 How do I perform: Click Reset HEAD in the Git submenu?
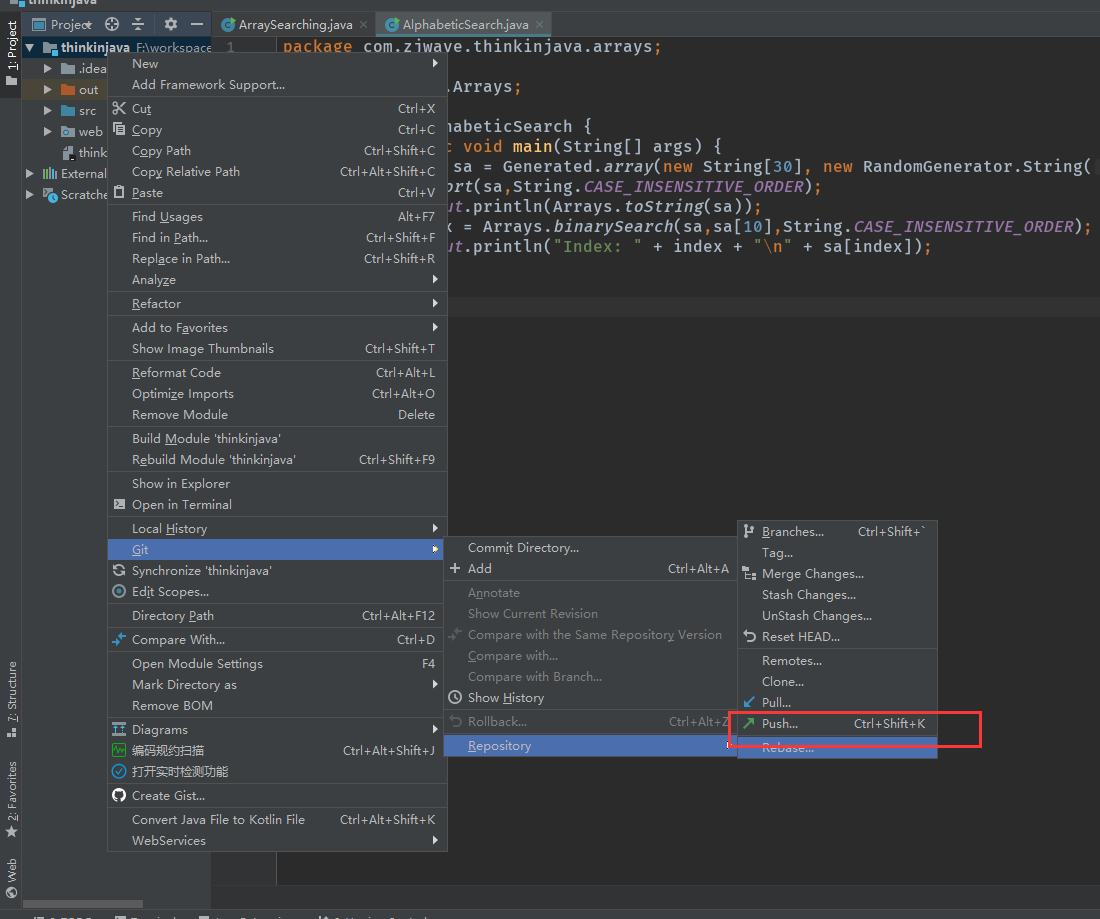point(800,637)
